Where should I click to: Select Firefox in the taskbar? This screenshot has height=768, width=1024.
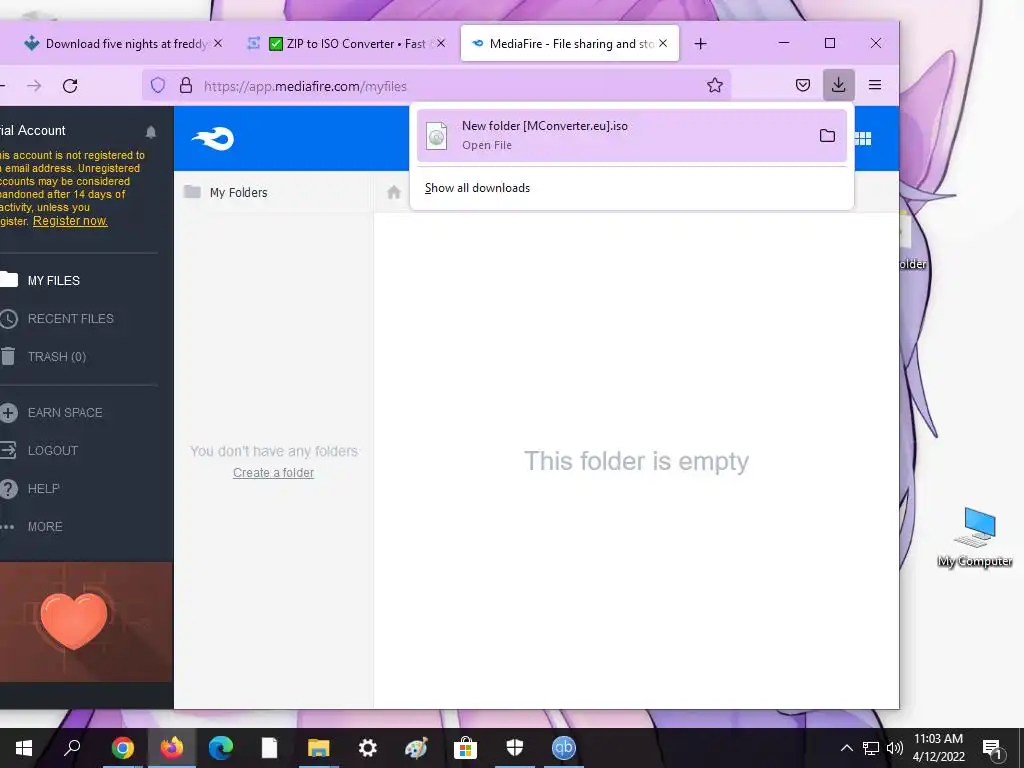coord(172,748)
